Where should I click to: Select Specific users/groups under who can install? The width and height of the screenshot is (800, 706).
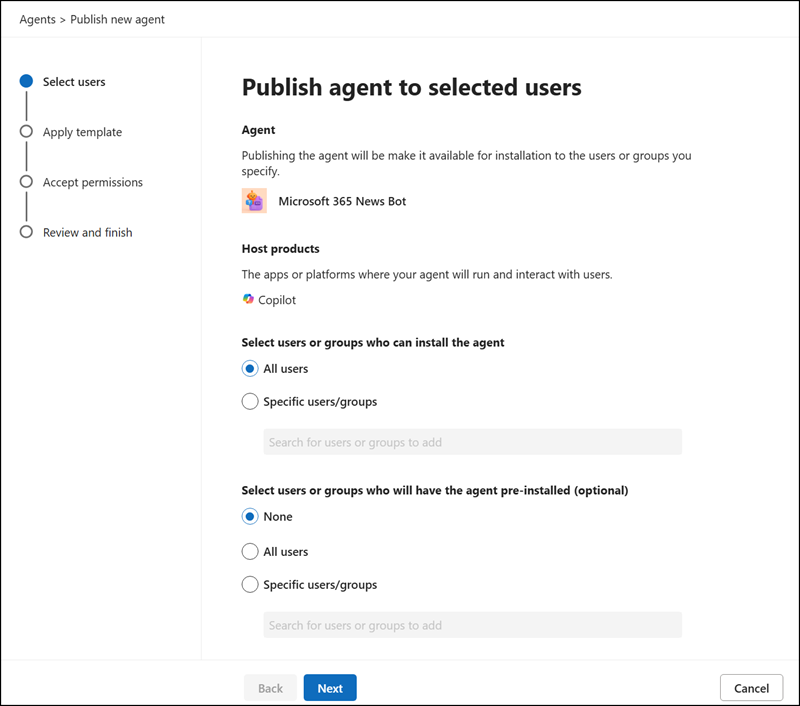250,401
